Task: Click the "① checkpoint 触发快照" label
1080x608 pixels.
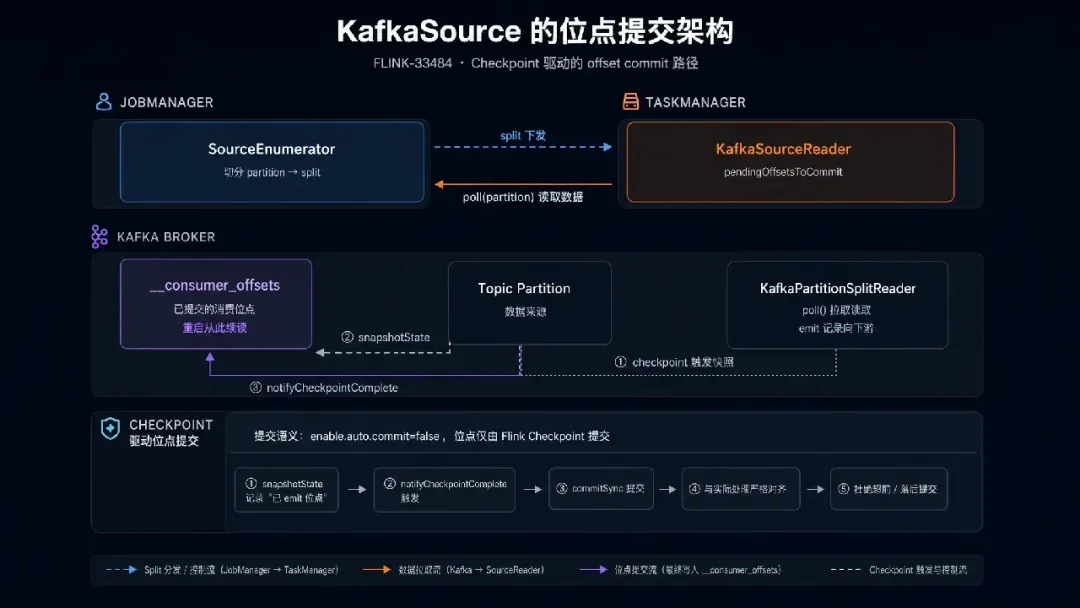Action: pos(674,362)
